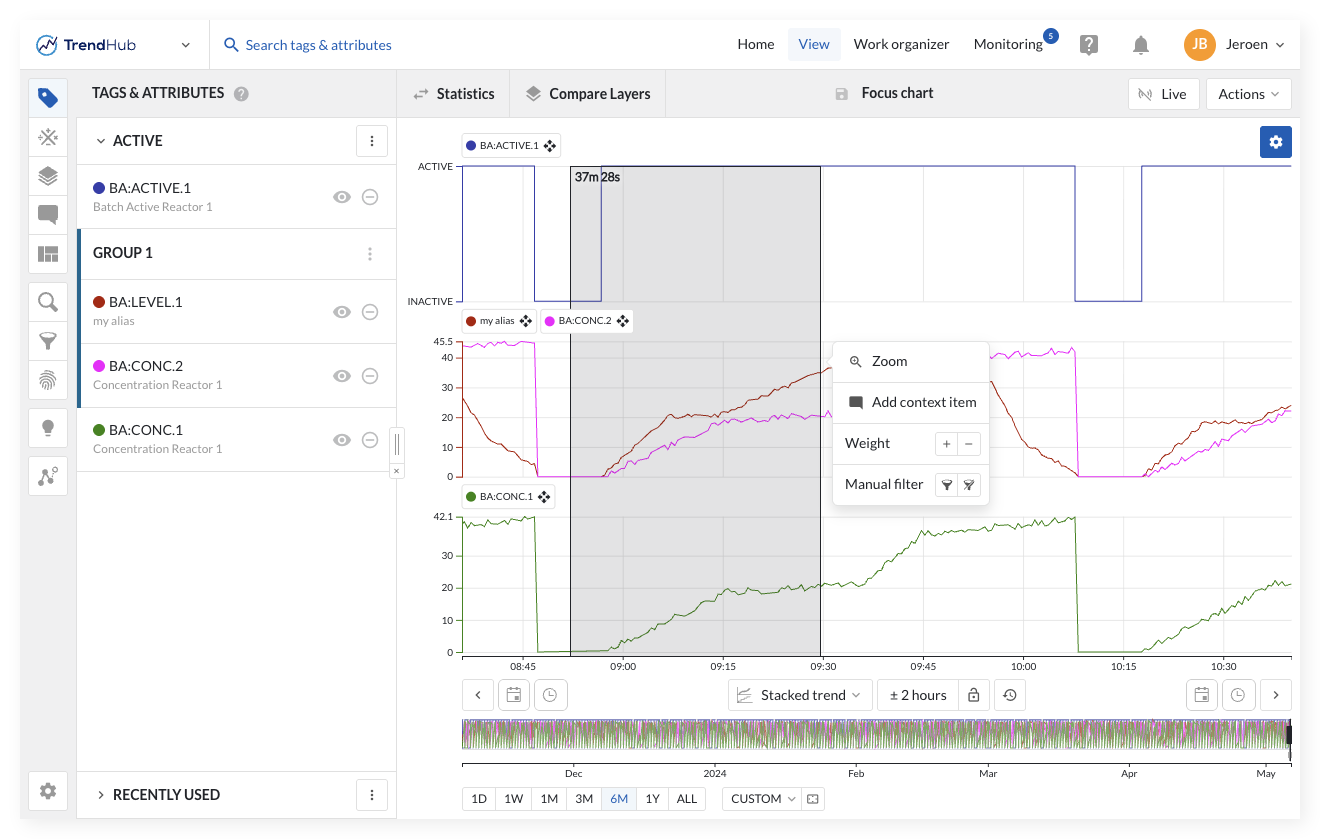This screenshot has height=839, width=1320.
Task: Hide the BA:ACTIVE.1 tag with eye icon
Action: (342, 197)
